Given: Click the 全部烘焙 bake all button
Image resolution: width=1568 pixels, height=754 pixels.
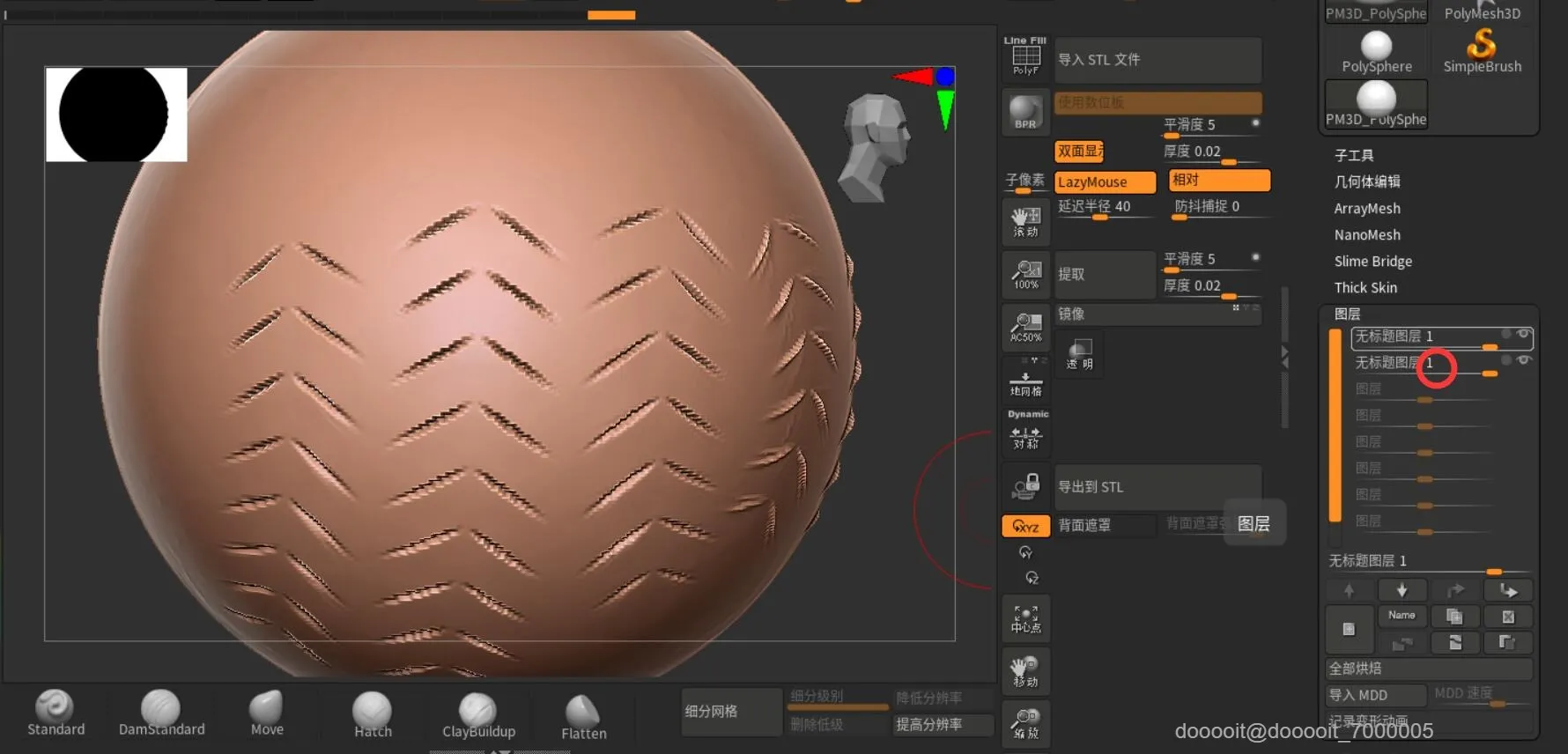Looking at the screenshot, I should [x=1429, y=669].
